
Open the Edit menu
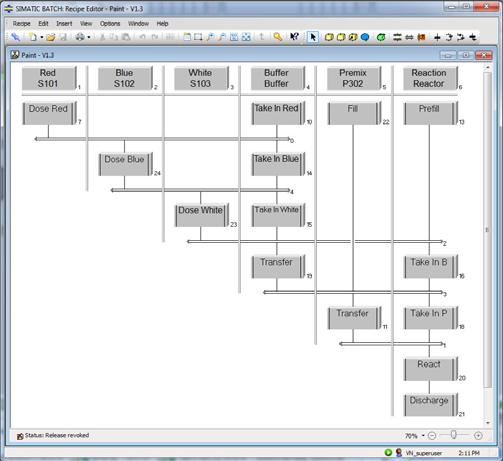pos(43,24)
